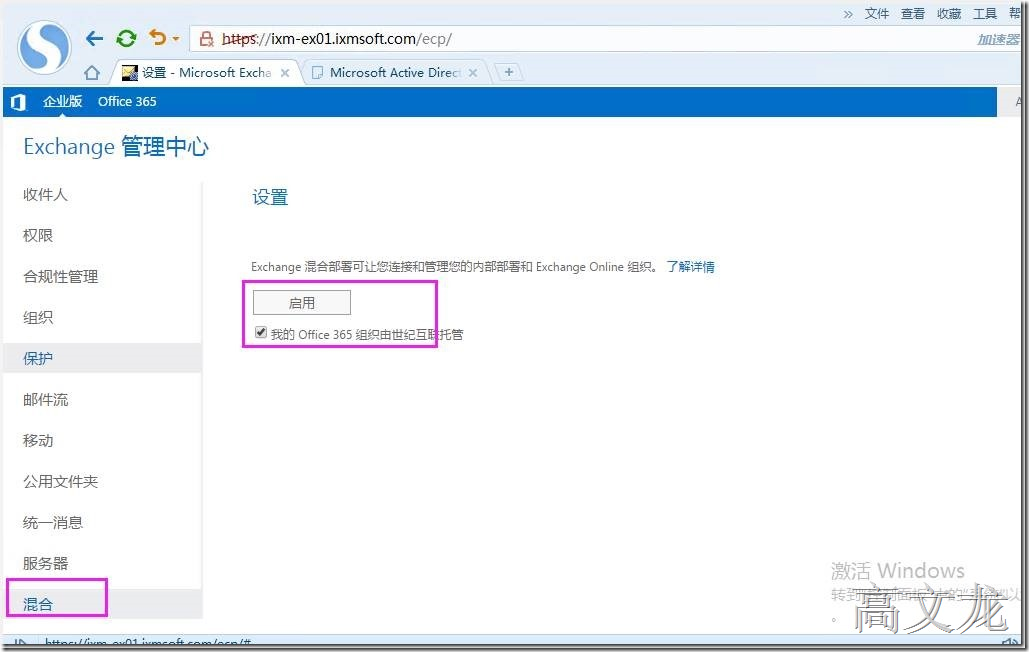1029x652 pixels.
Task: Open the 工具 menu
Action: tap(984, 14)
